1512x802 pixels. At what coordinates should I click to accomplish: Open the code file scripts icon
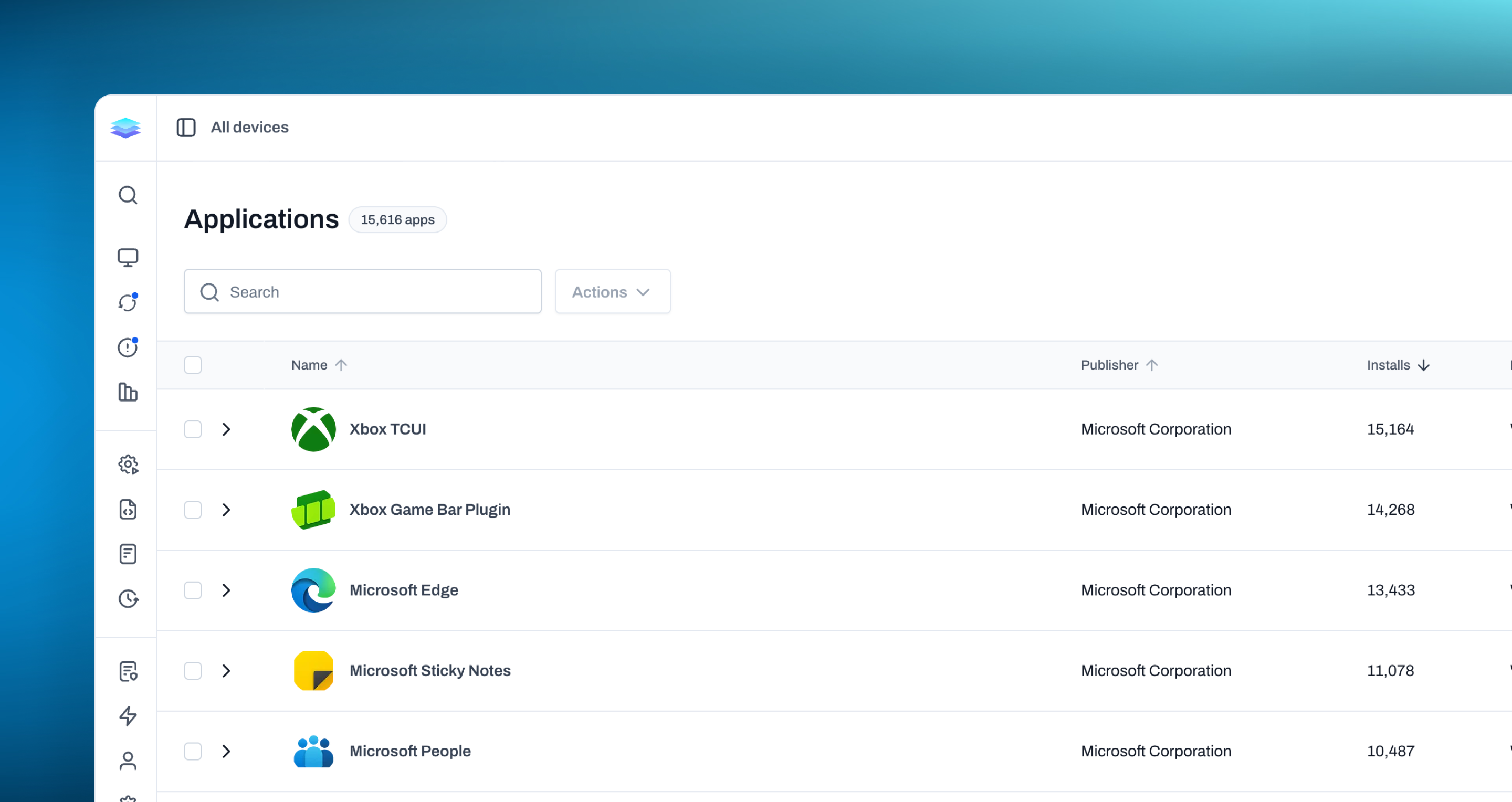pos(128,509)
